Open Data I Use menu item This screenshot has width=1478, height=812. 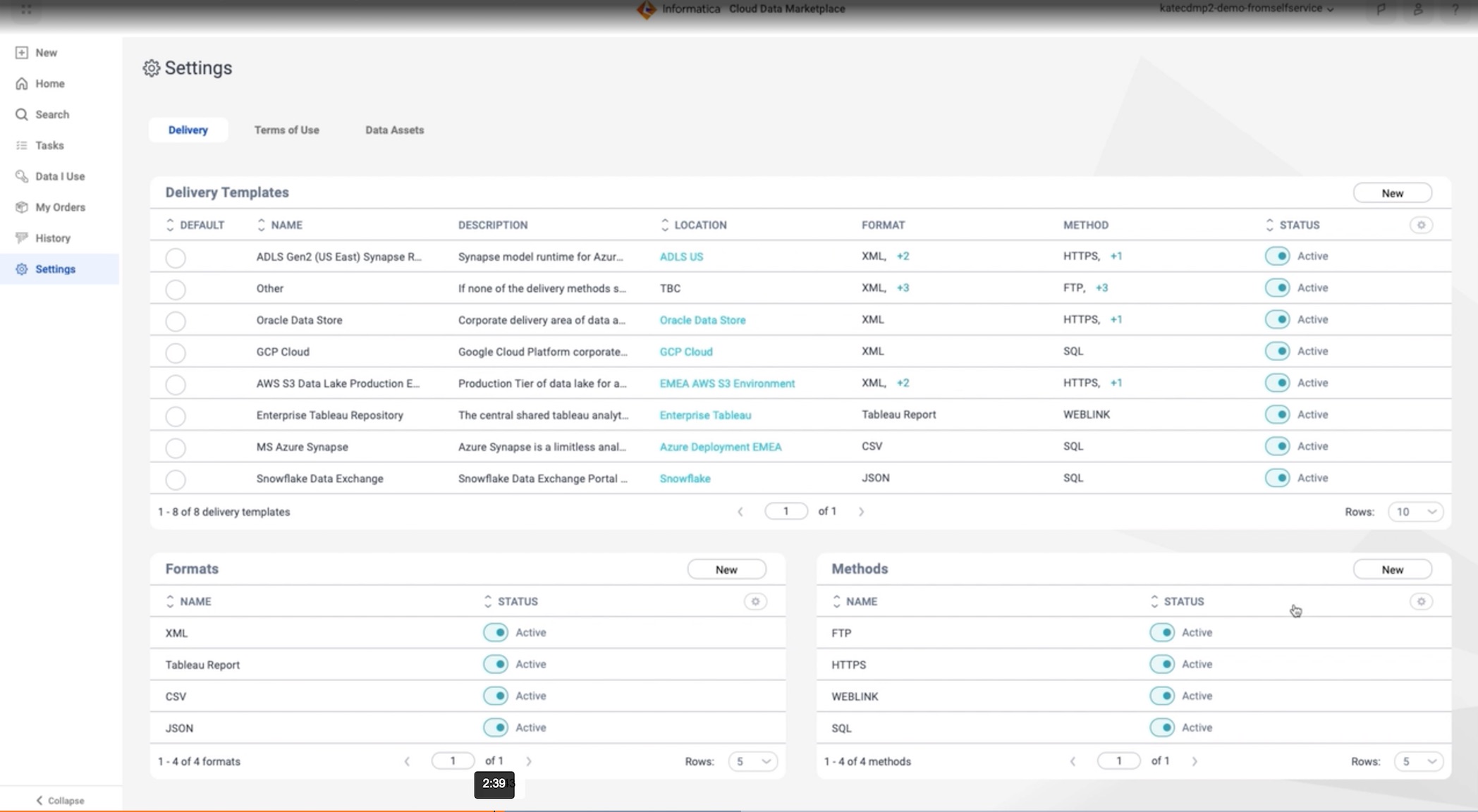(60, 177)
